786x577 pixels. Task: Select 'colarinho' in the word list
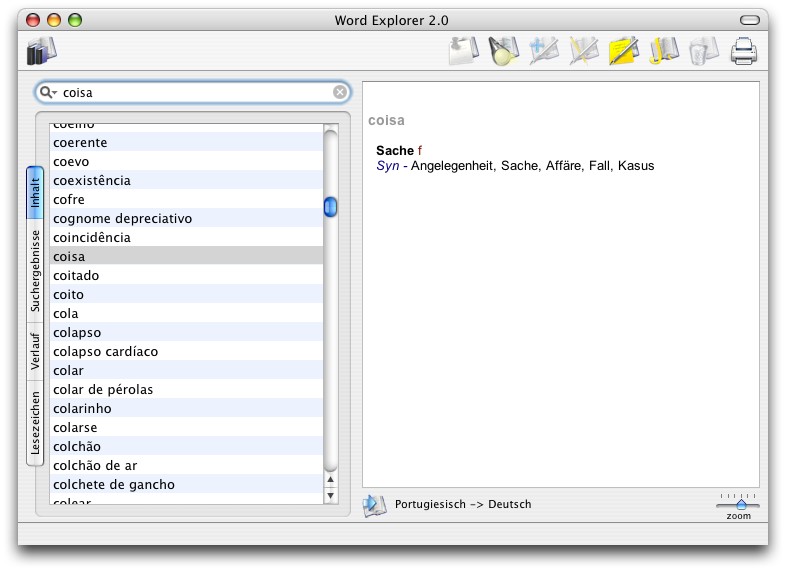pyautogui.click(x=186, y=409)
